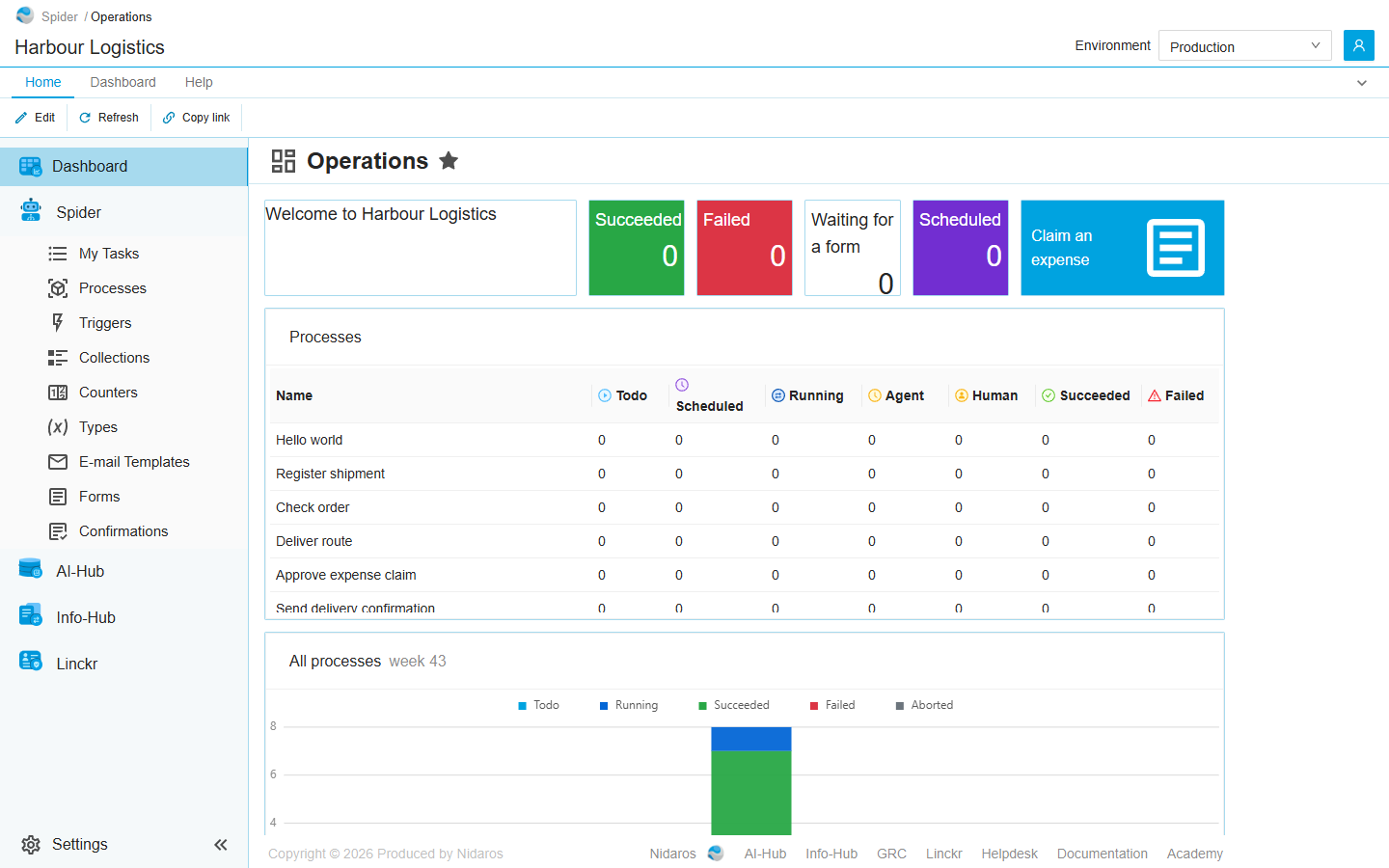Screen dimensions: 1389x868
Task: Click the Register shipment process row
Action: pos(743,474)
